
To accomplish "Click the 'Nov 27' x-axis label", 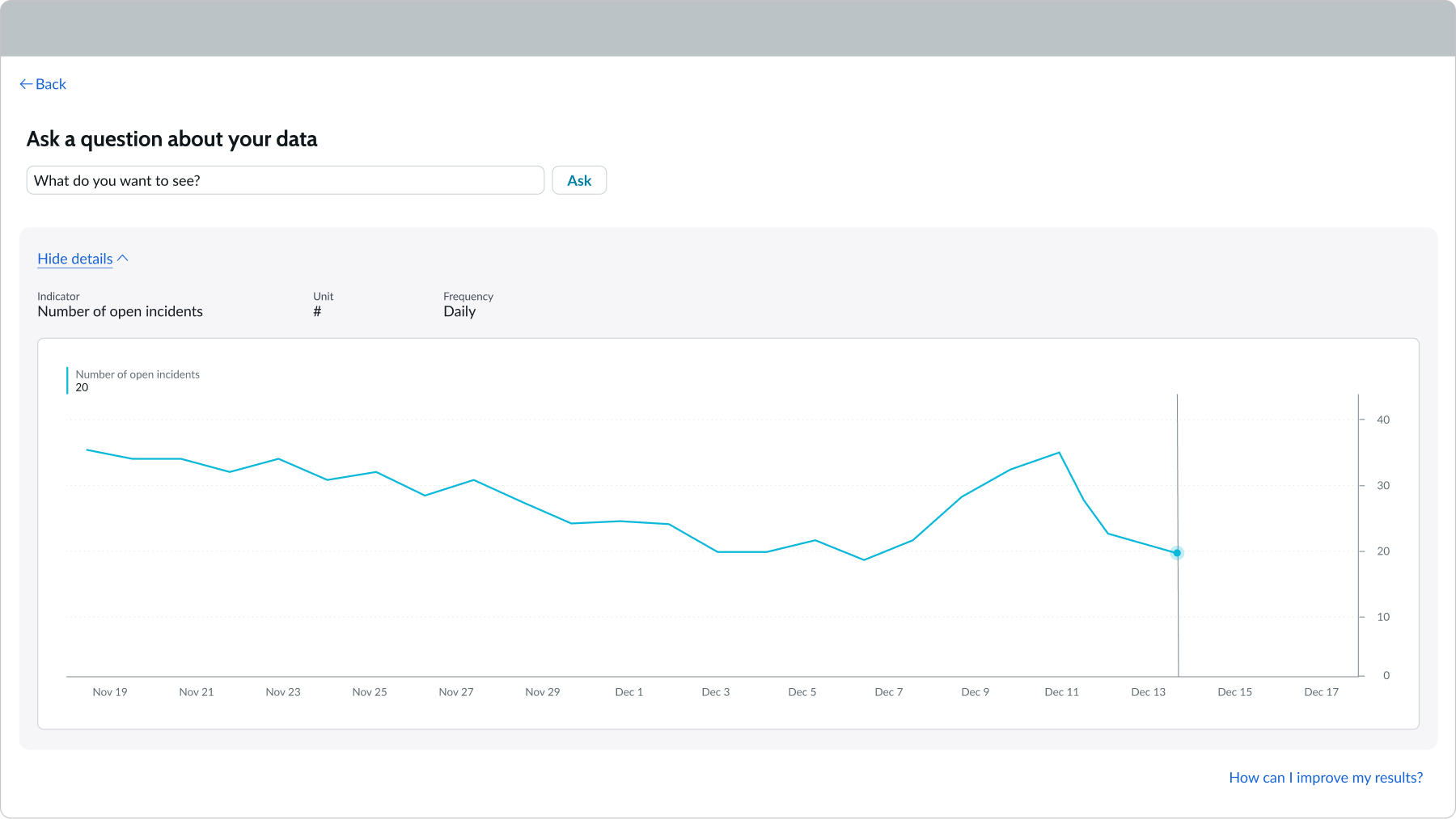I will tap(456, 692).
